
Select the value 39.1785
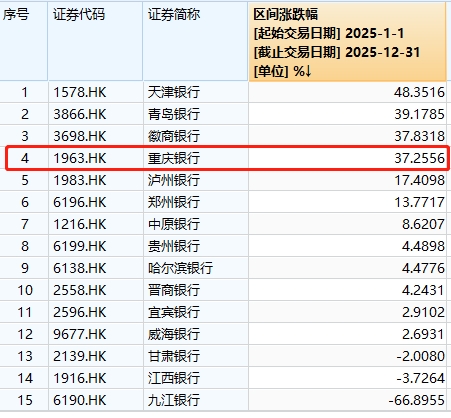coord(419,114)
